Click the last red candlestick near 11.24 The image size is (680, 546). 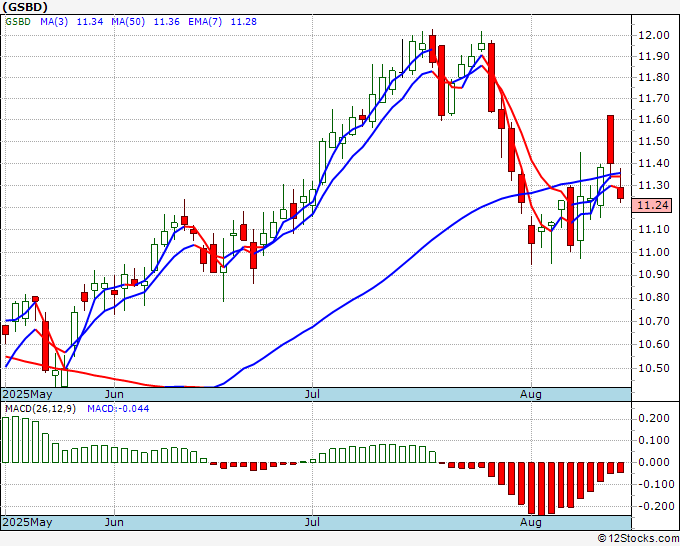click(x=621, y=193)
